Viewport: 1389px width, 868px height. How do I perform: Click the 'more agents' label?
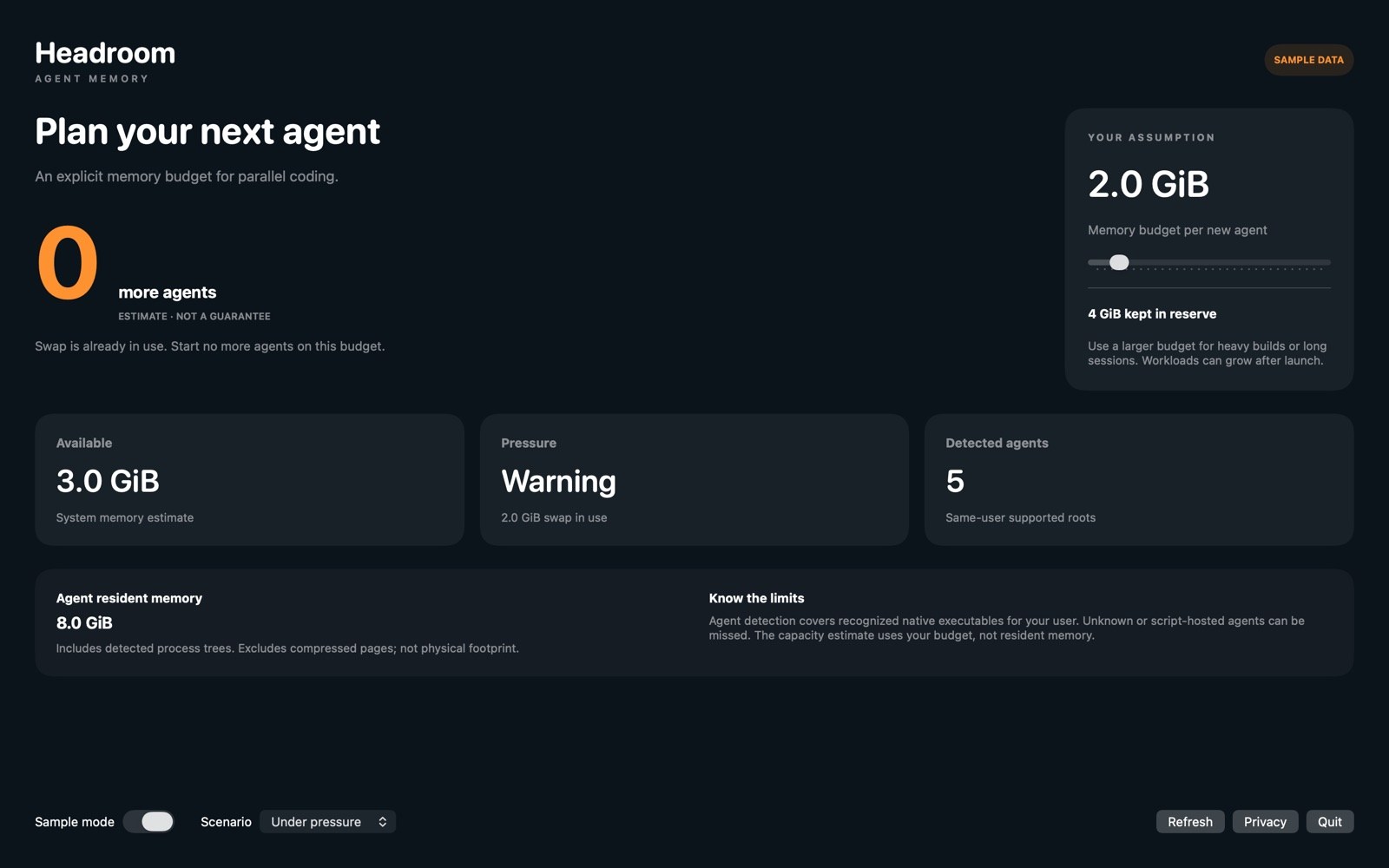click(x=168, y=293)
